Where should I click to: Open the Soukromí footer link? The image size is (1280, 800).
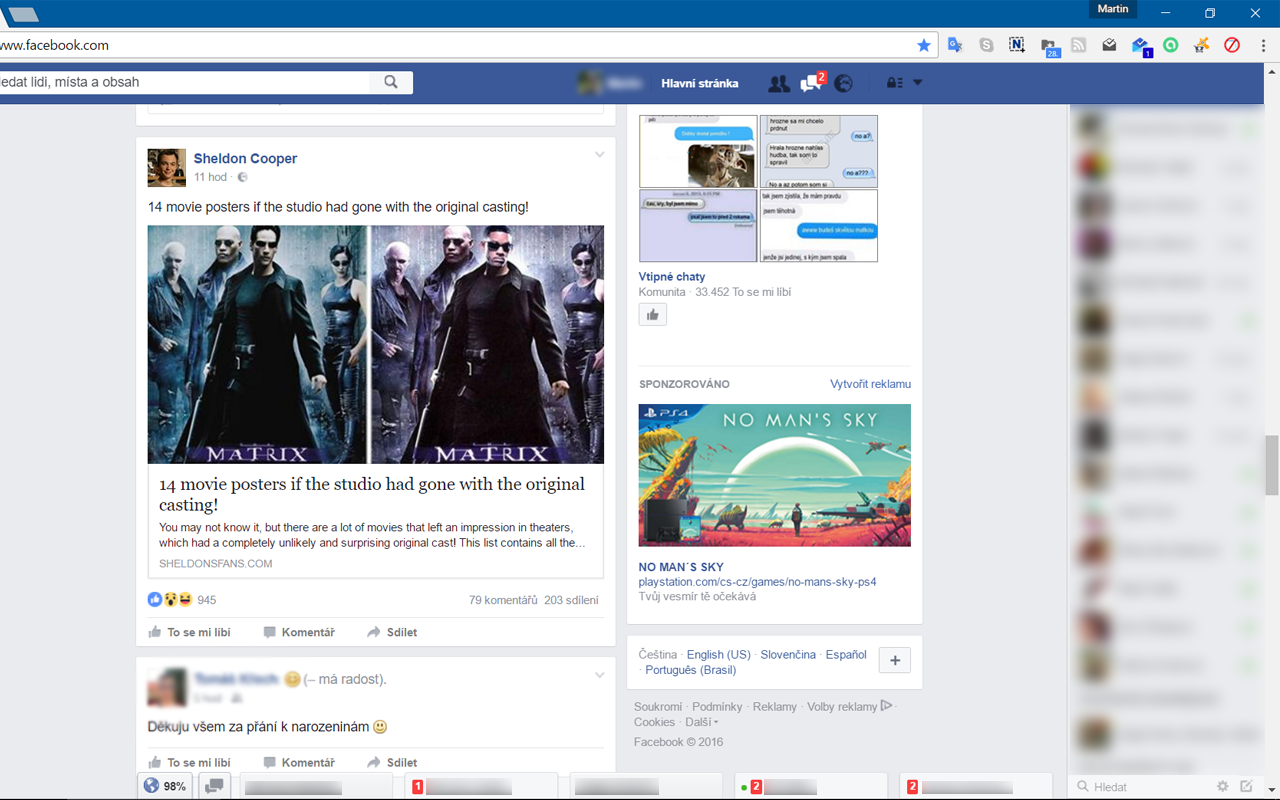click(658, 707)
